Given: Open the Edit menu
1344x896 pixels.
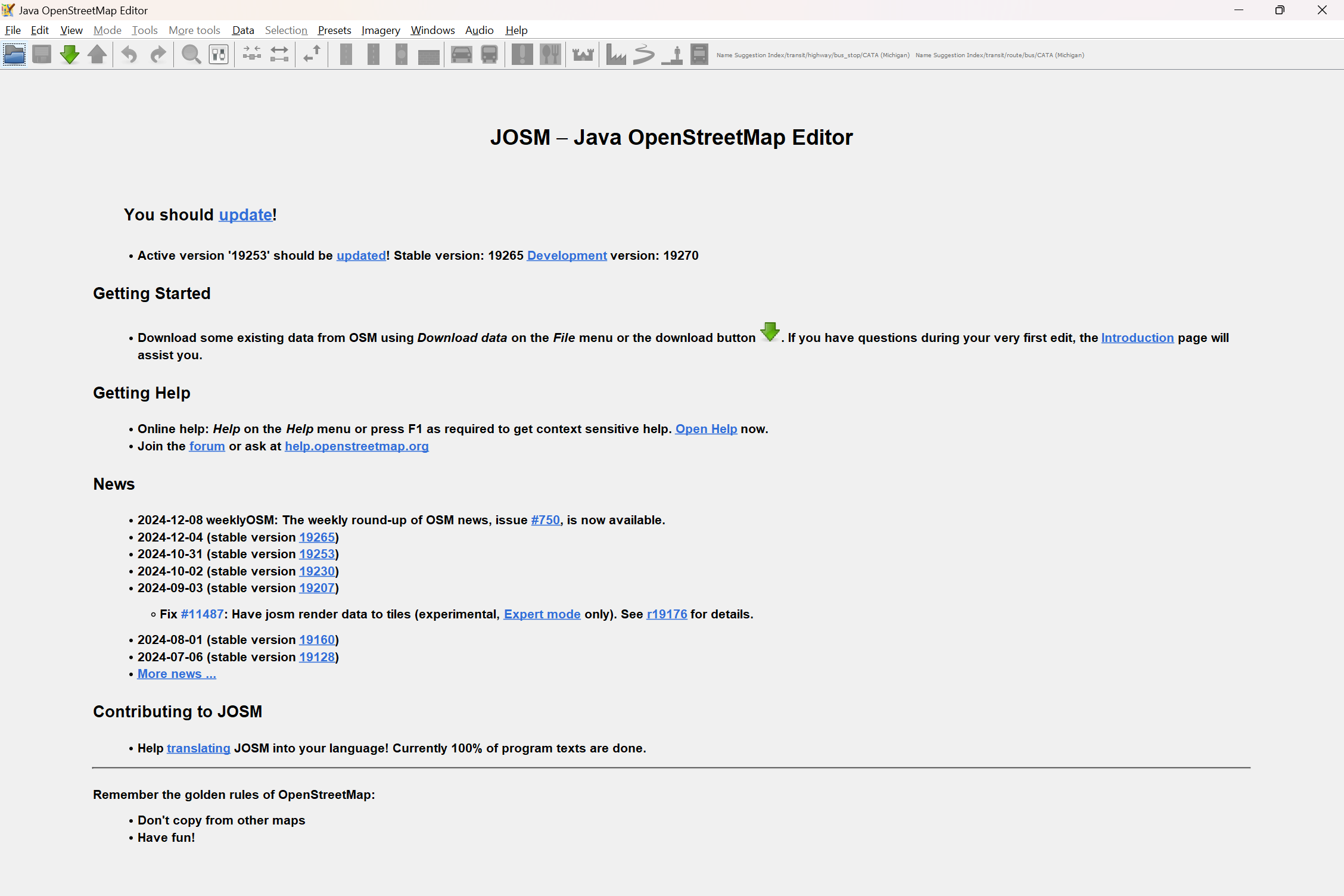Looking at the screenshot, I should [x=40, y=30].
